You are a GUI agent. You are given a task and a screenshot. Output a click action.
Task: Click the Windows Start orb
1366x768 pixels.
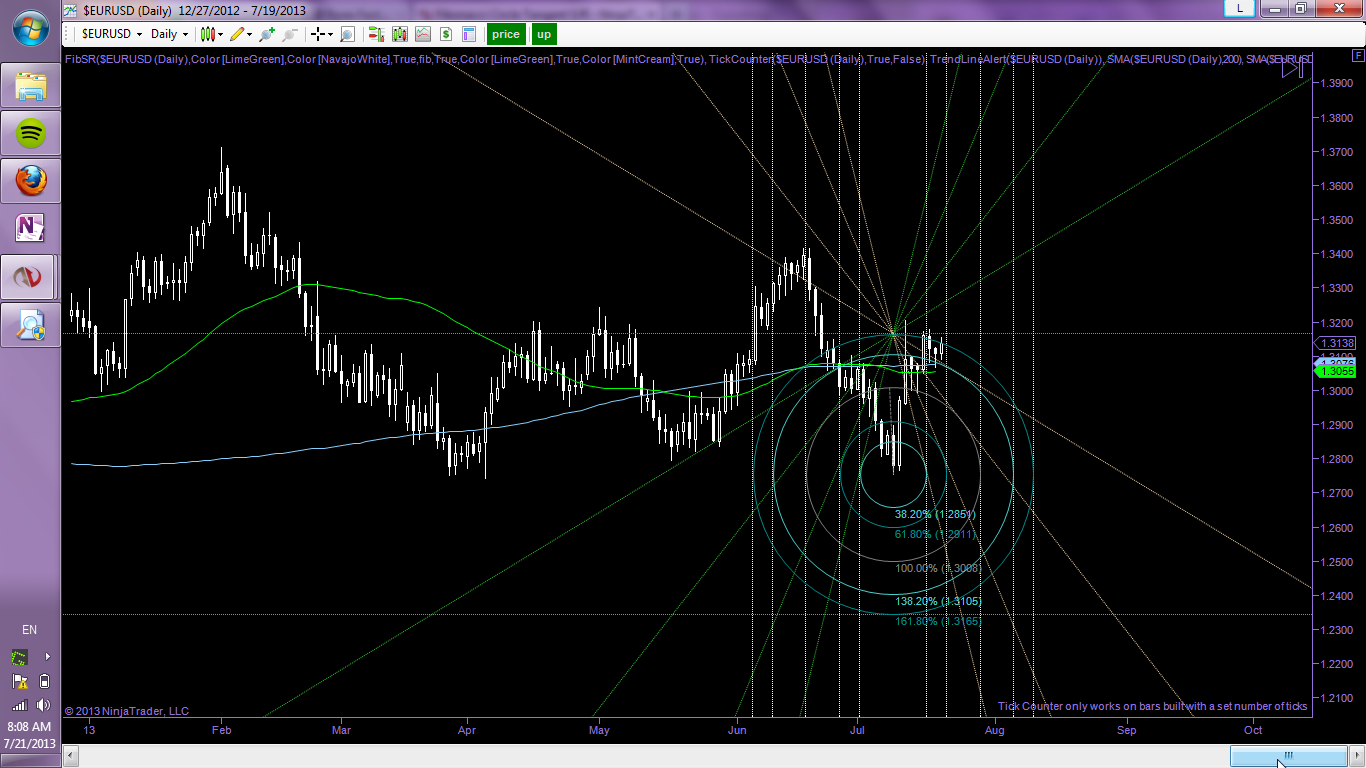[x=30, y=28]
